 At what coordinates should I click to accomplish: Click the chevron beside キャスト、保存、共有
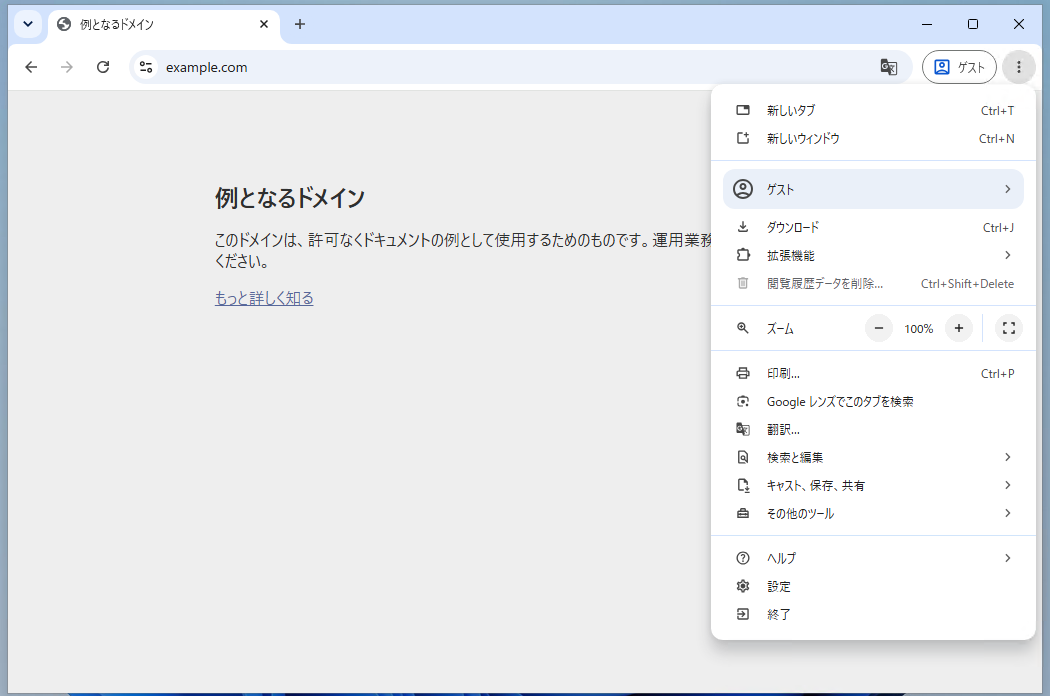[1007, 485]
